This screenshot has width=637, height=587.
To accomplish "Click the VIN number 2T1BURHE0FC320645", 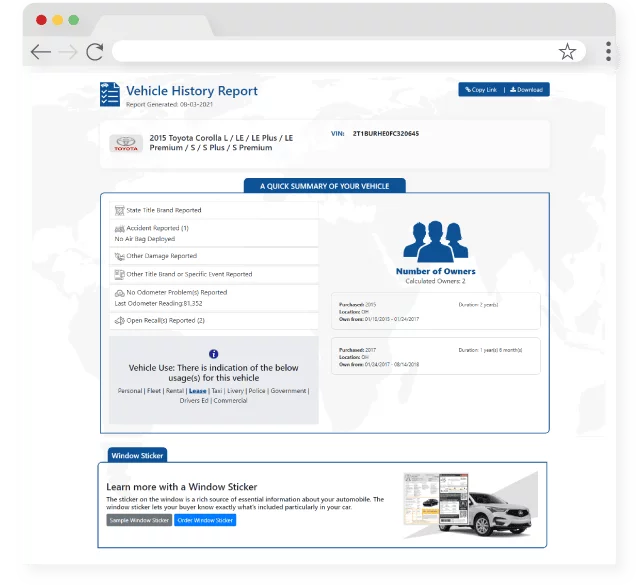I will coord(386,134).
